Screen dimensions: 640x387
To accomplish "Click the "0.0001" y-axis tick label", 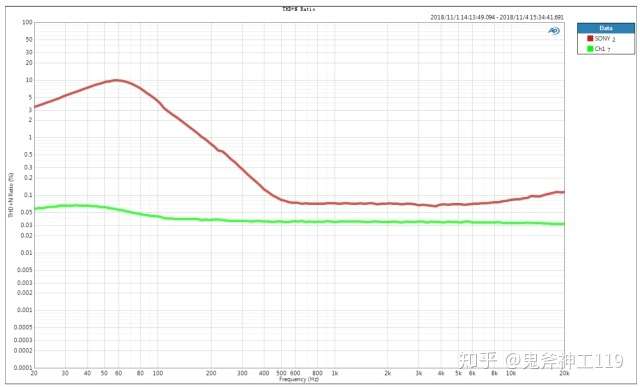I will pos(23,367).
